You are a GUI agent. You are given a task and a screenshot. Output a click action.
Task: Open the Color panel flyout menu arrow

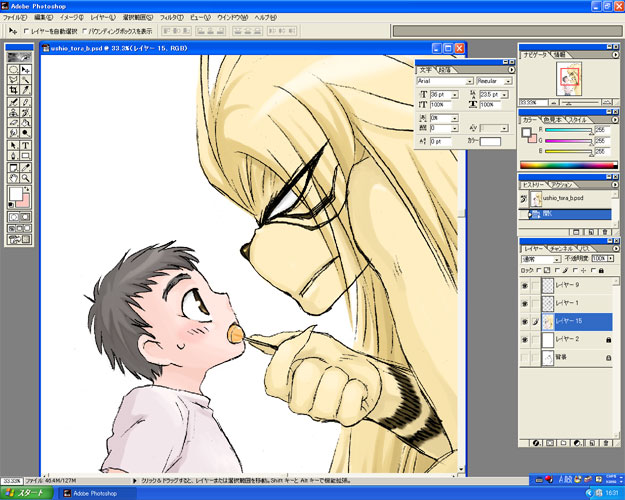coord(615,119)
